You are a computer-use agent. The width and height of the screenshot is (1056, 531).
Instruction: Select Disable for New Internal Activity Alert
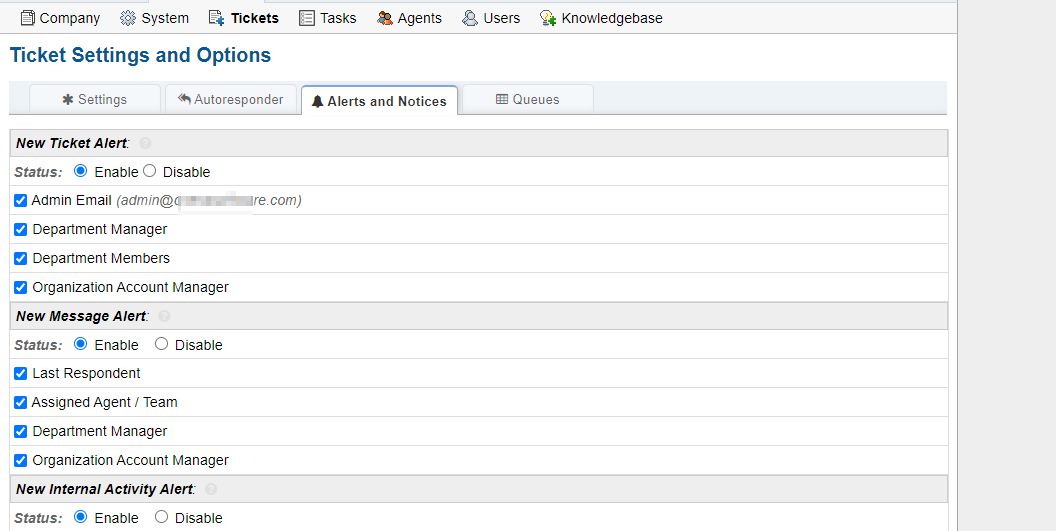point(162,517)
